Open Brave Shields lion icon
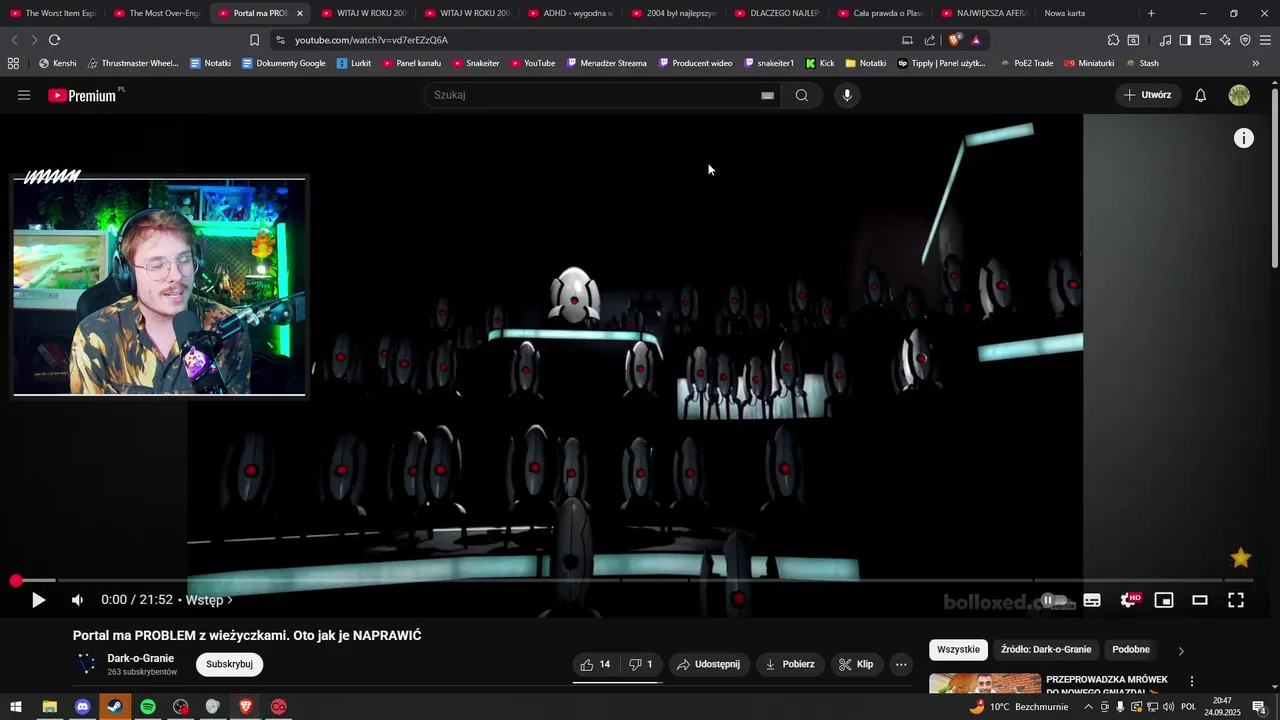This screenshot has height=720, width=1280. click(x=954, y=40)
